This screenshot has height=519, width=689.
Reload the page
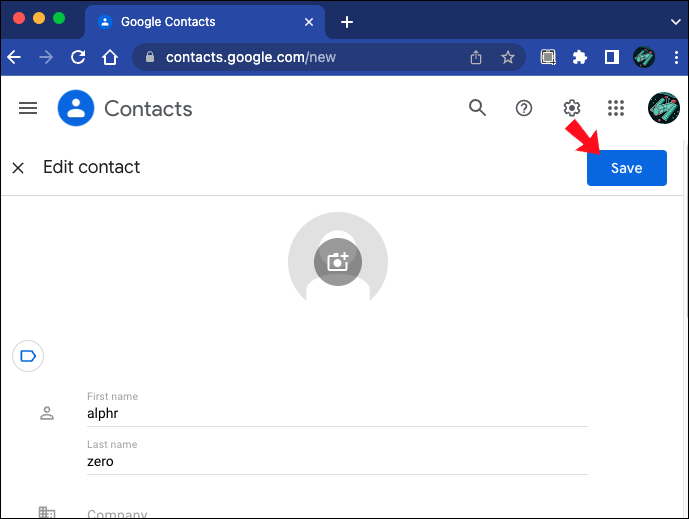point(78,57)
